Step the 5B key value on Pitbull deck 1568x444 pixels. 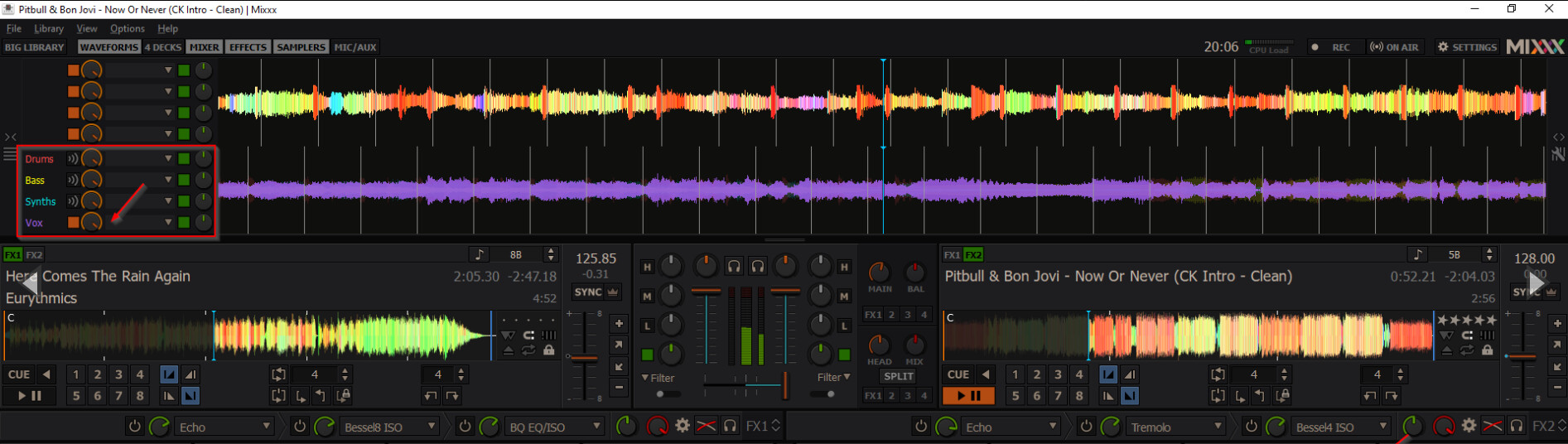pos(1489,254)
